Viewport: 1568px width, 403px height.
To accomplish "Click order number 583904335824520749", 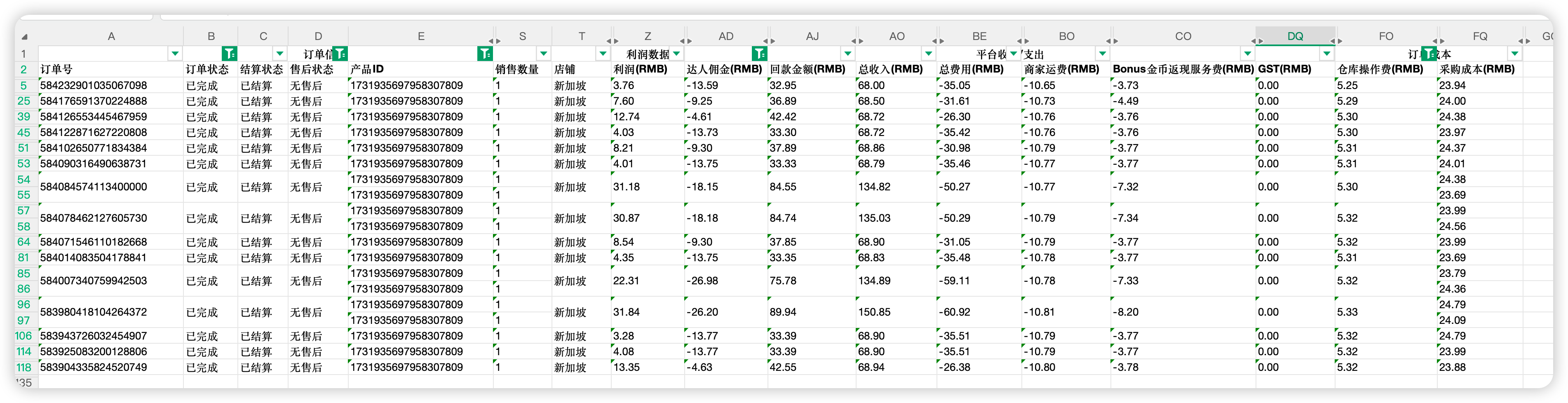I will [111, 367].
